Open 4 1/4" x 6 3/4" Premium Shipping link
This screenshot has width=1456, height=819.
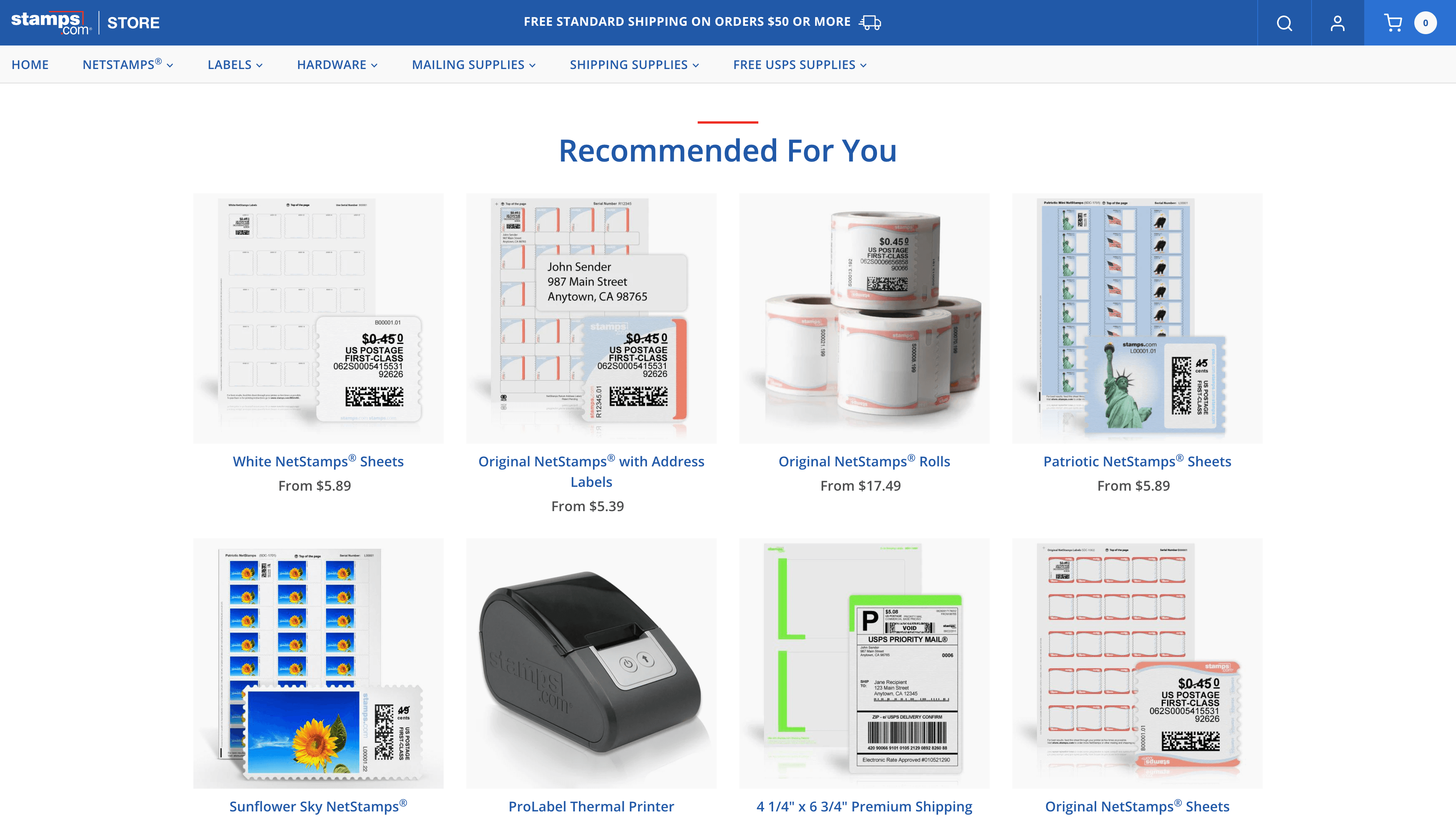pyautogui.click(x=864, y=806)
